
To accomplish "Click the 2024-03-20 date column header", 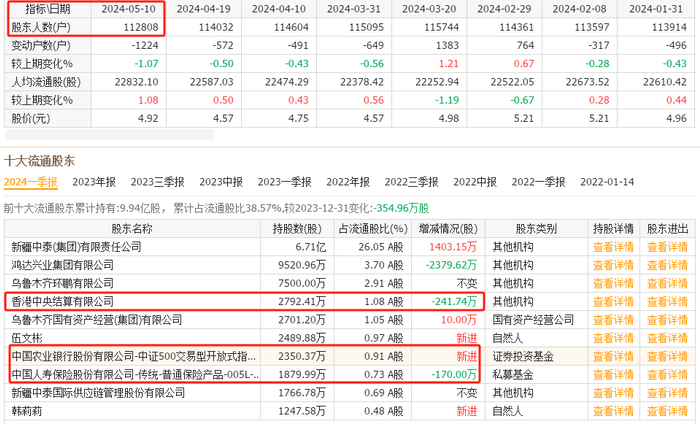I will [x=429, y=9].
